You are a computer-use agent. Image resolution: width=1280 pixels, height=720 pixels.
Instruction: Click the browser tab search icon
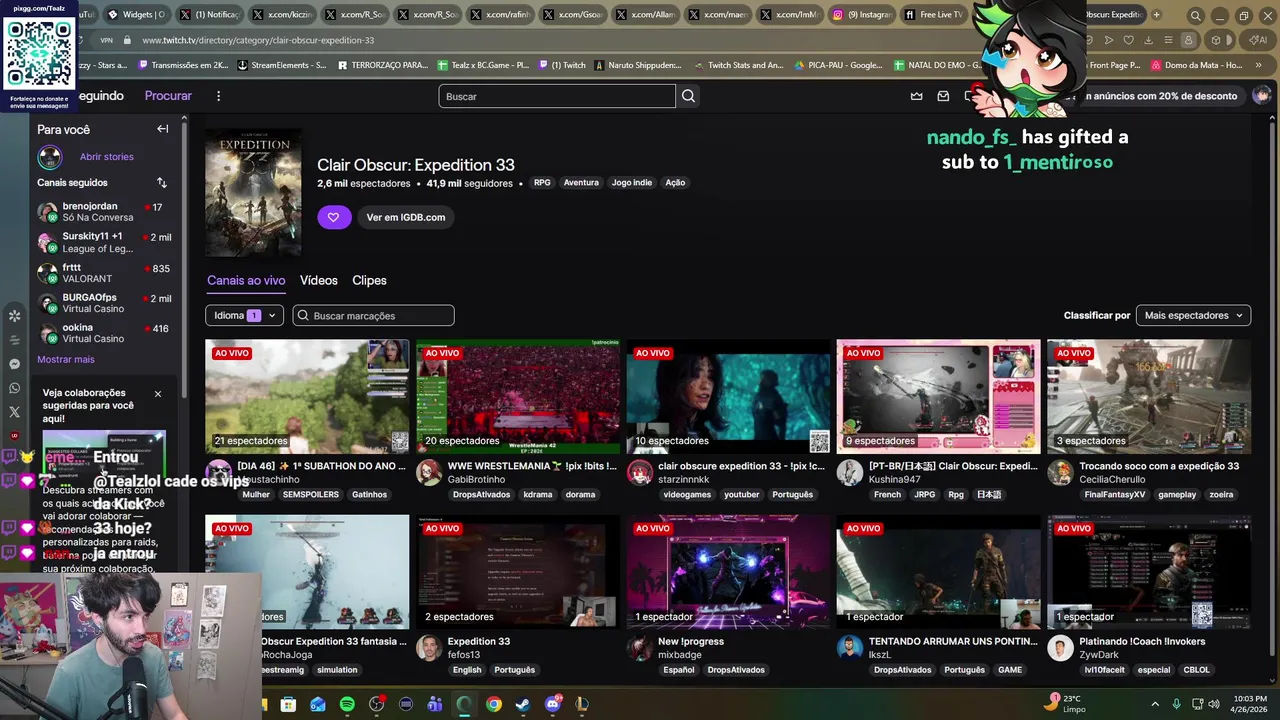1195,15
